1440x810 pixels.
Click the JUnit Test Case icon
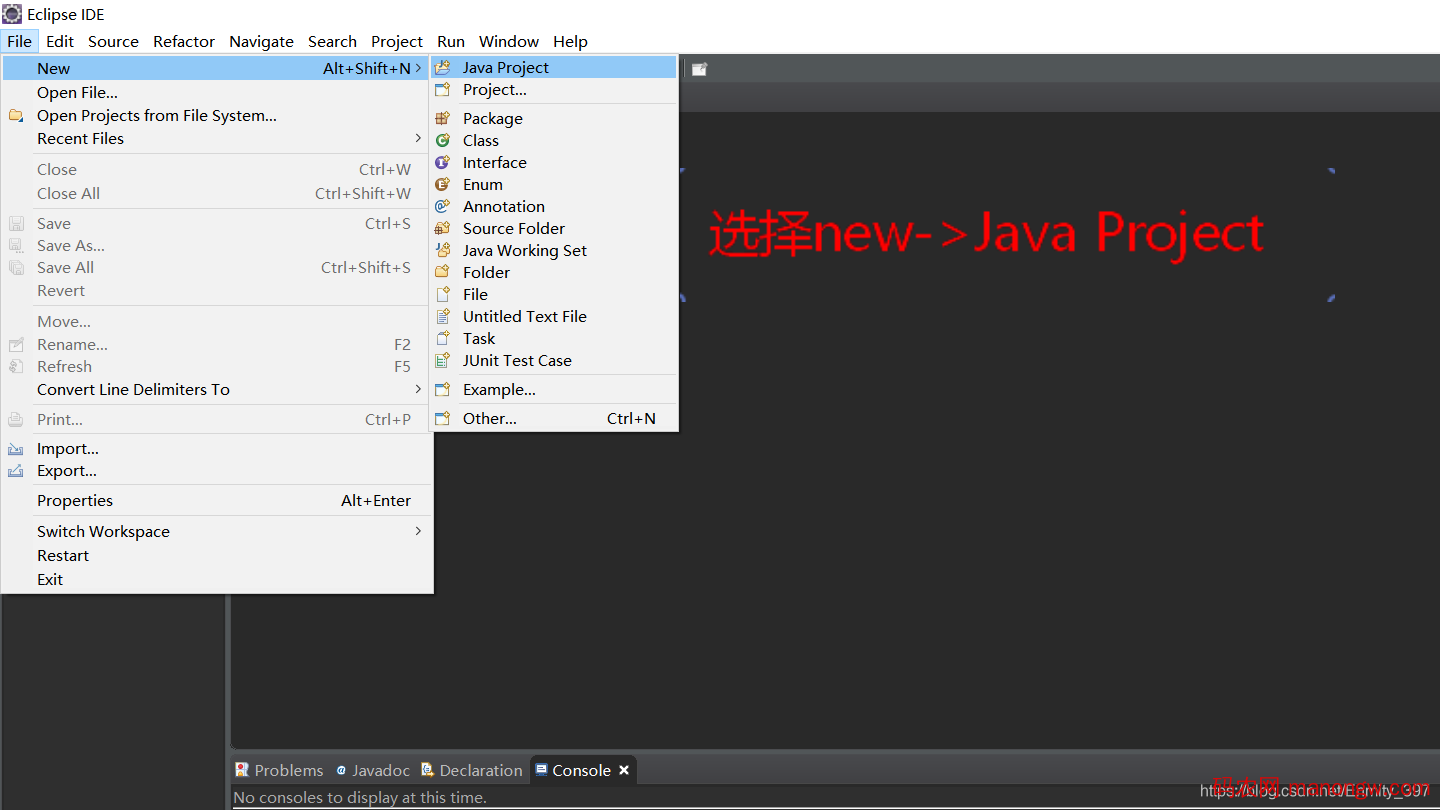click(x=442, y=360)
